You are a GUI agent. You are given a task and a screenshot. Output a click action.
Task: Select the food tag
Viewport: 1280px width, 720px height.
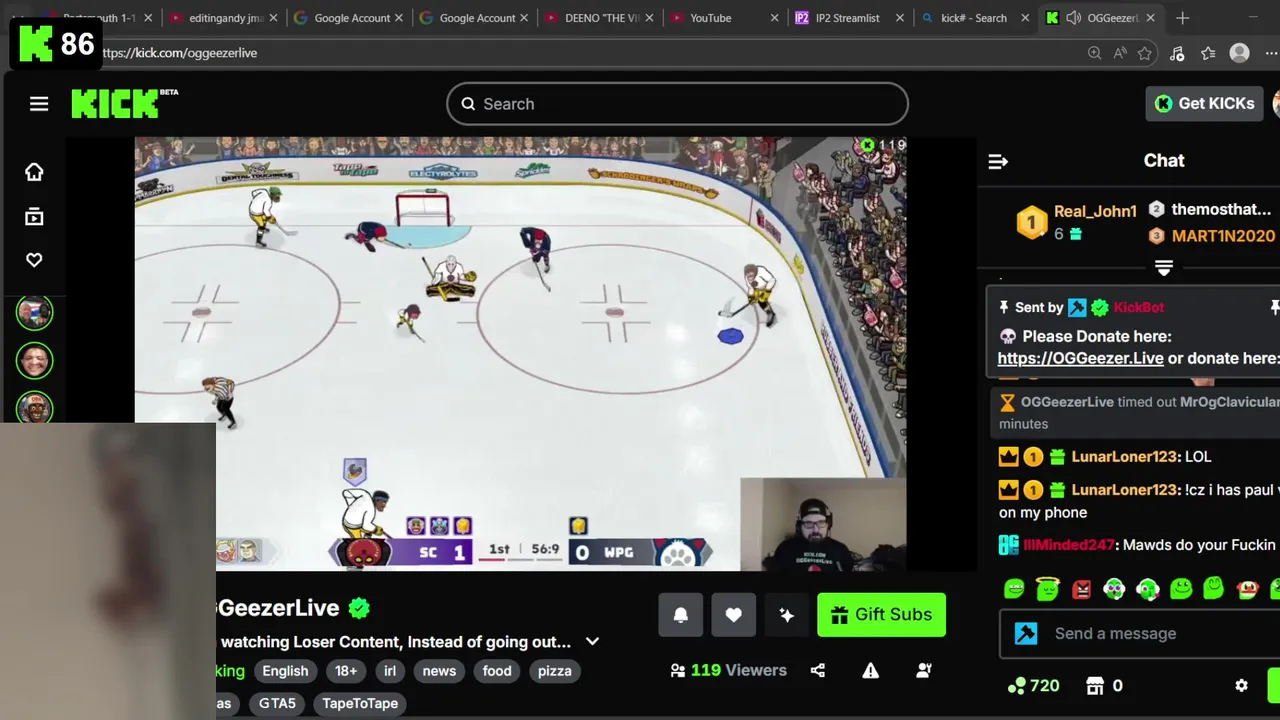coord(497,671)
